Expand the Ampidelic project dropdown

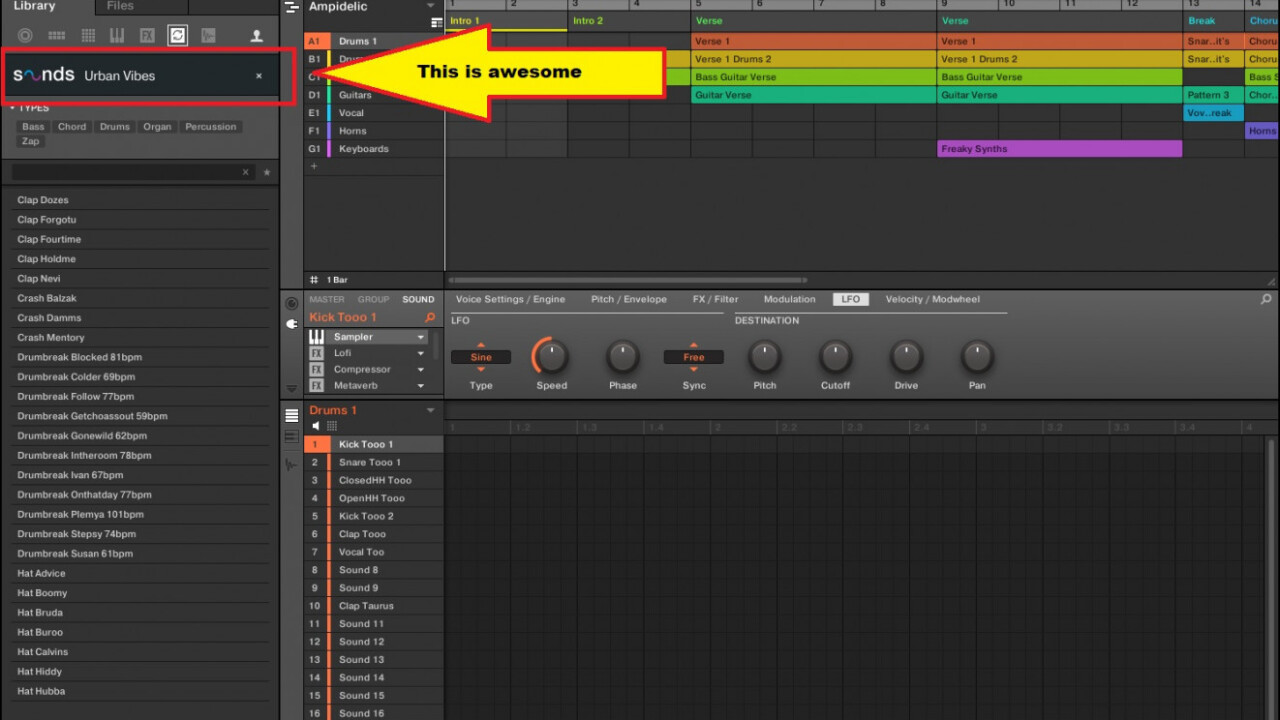[x=431, y=7]
